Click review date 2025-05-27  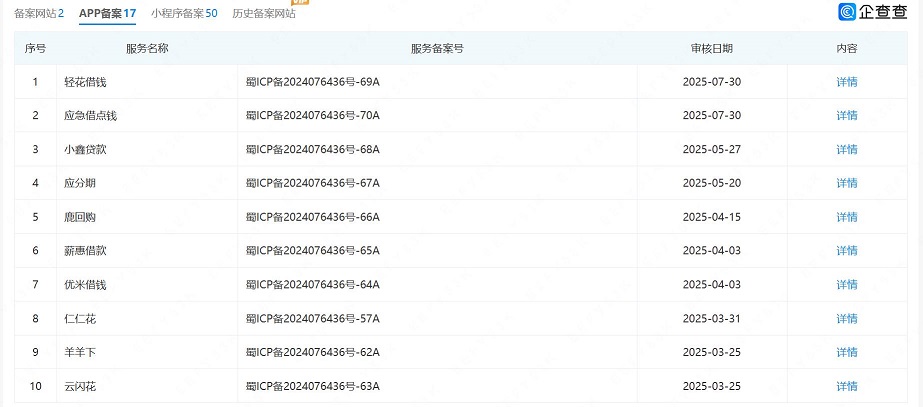(712, 150)
